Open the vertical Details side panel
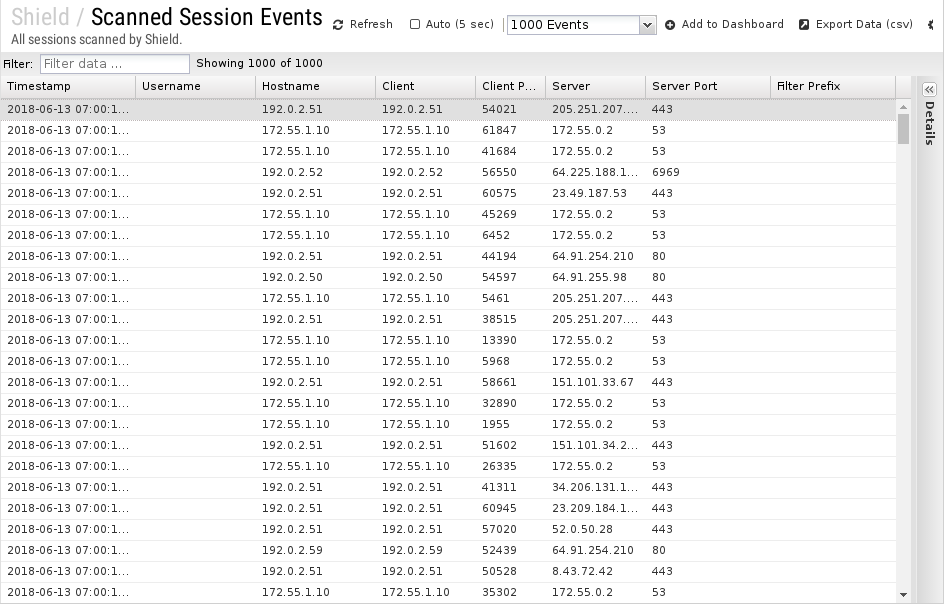This screenshot has width=944, height=604. click(x=930, y=123)
